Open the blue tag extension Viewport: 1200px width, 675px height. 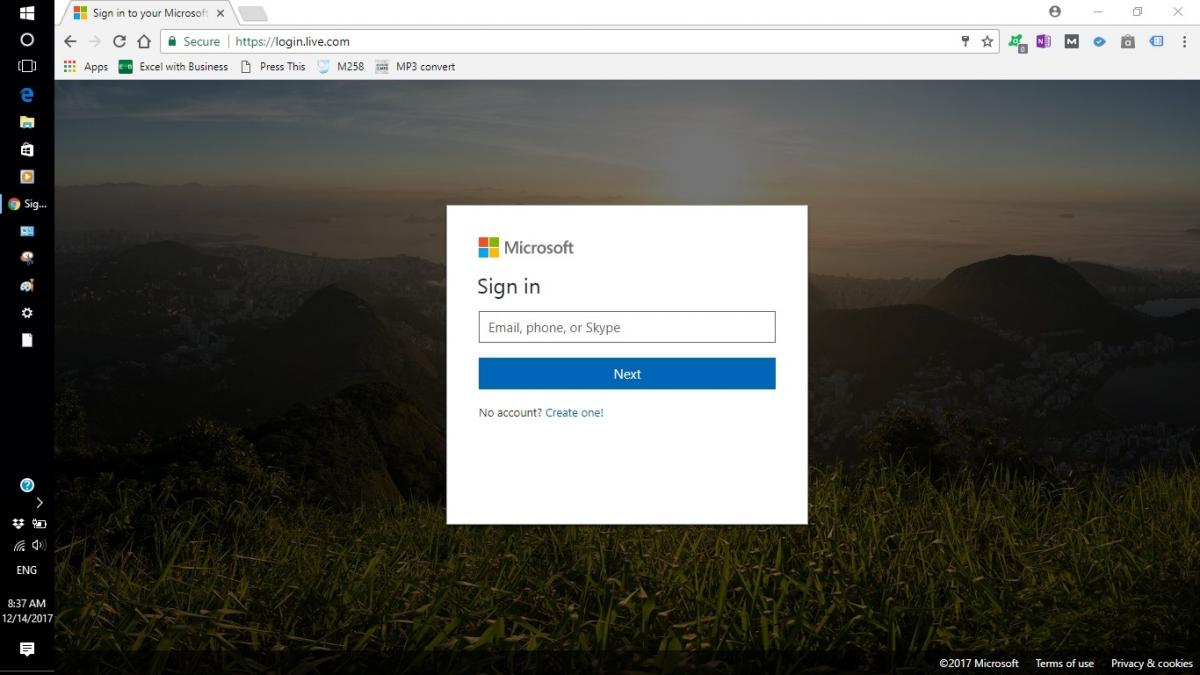[1155, 41]
